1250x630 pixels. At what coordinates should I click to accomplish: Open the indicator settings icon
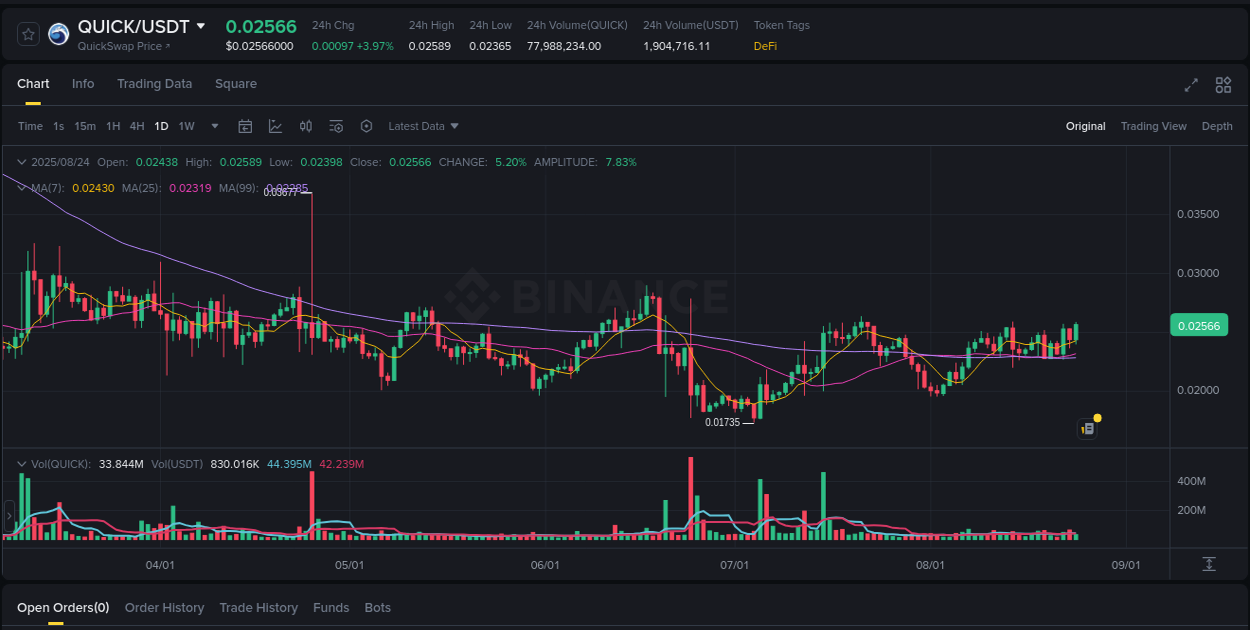(336, 126)
